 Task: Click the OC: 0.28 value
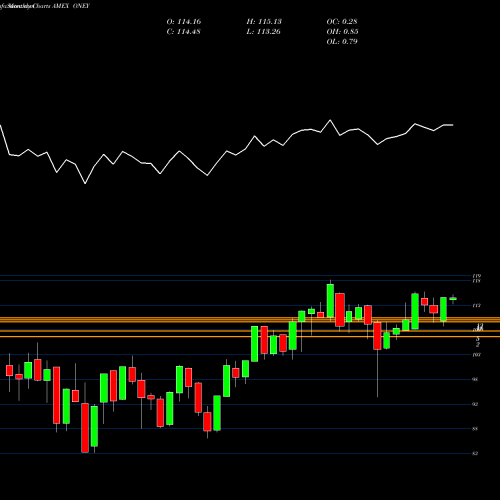(x=342, y=22)
